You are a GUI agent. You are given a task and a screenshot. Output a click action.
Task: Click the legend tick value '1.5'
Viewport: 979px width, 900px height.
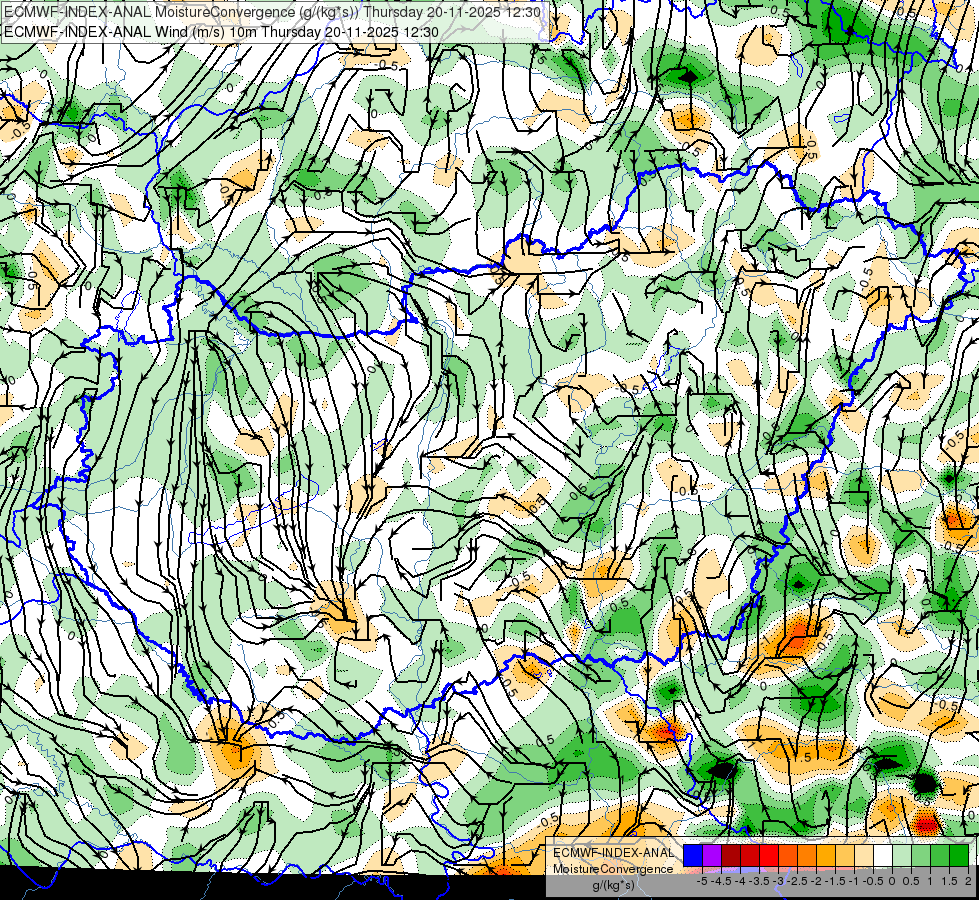(948, 881)
